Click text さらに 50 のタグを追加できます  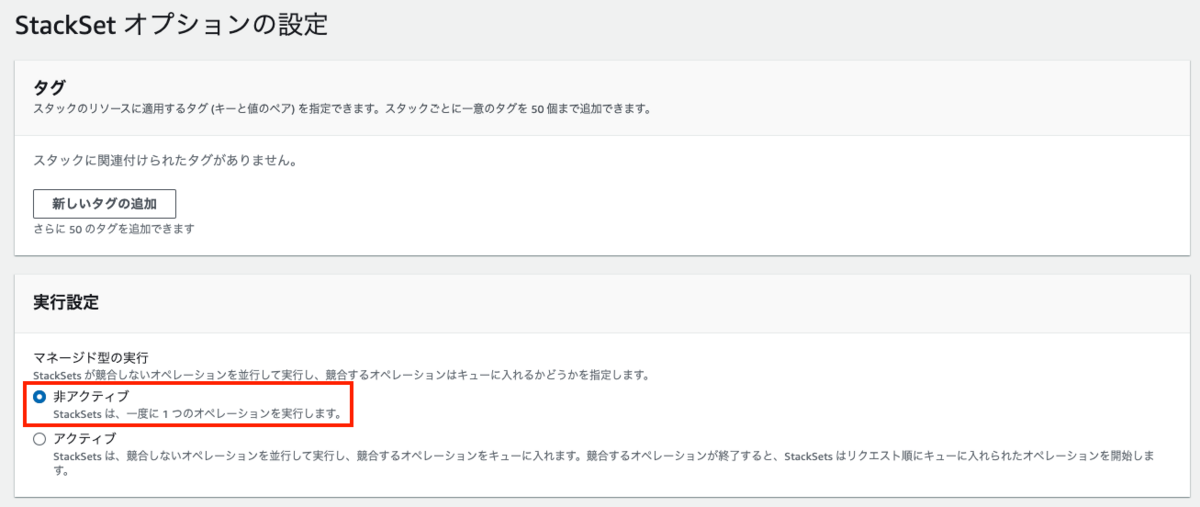click(114, 229)
